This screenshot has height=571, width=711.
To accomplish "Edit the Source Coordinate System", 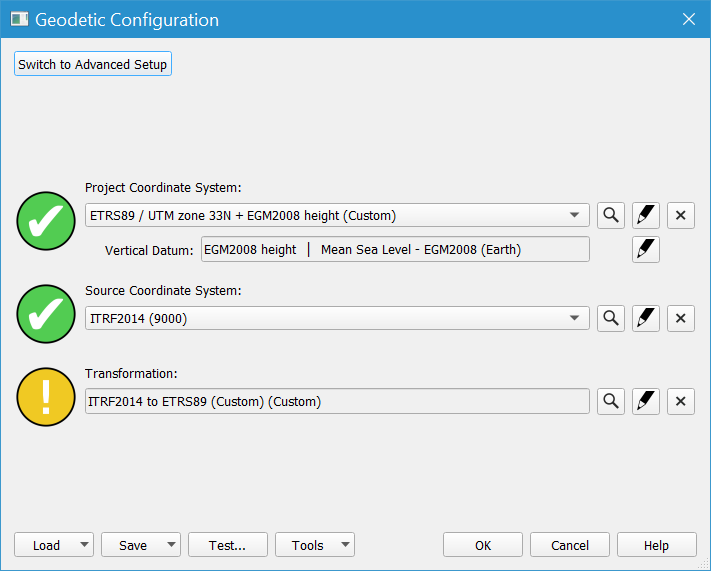I will [x=646, y=318].
